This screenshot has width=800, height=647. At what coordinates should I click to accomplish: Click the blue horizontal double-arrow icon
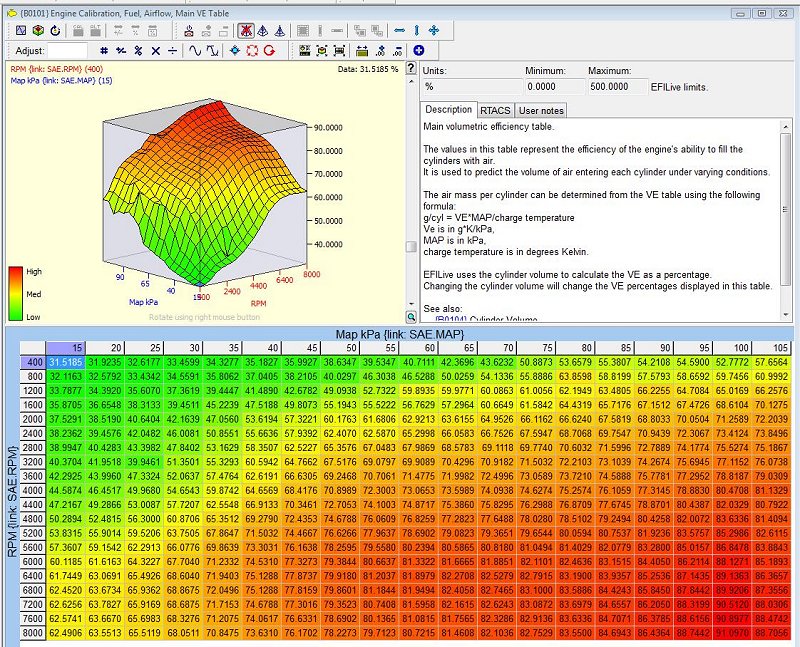399,31
